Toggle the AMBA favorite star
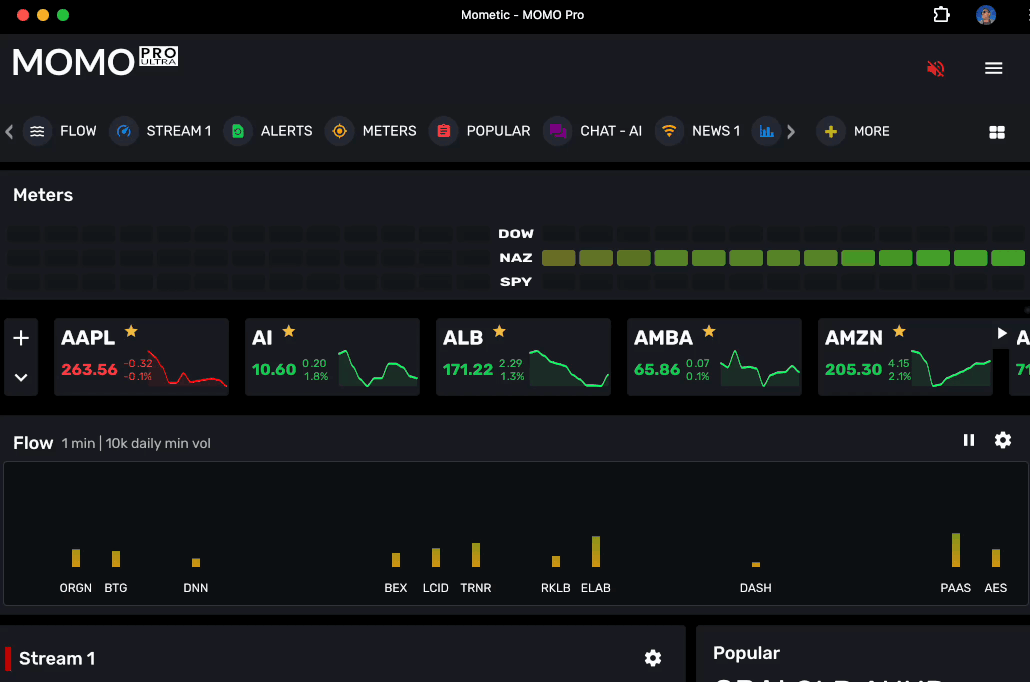The height and width of the screenshot is (682, 1030). (x=709, y=331)
